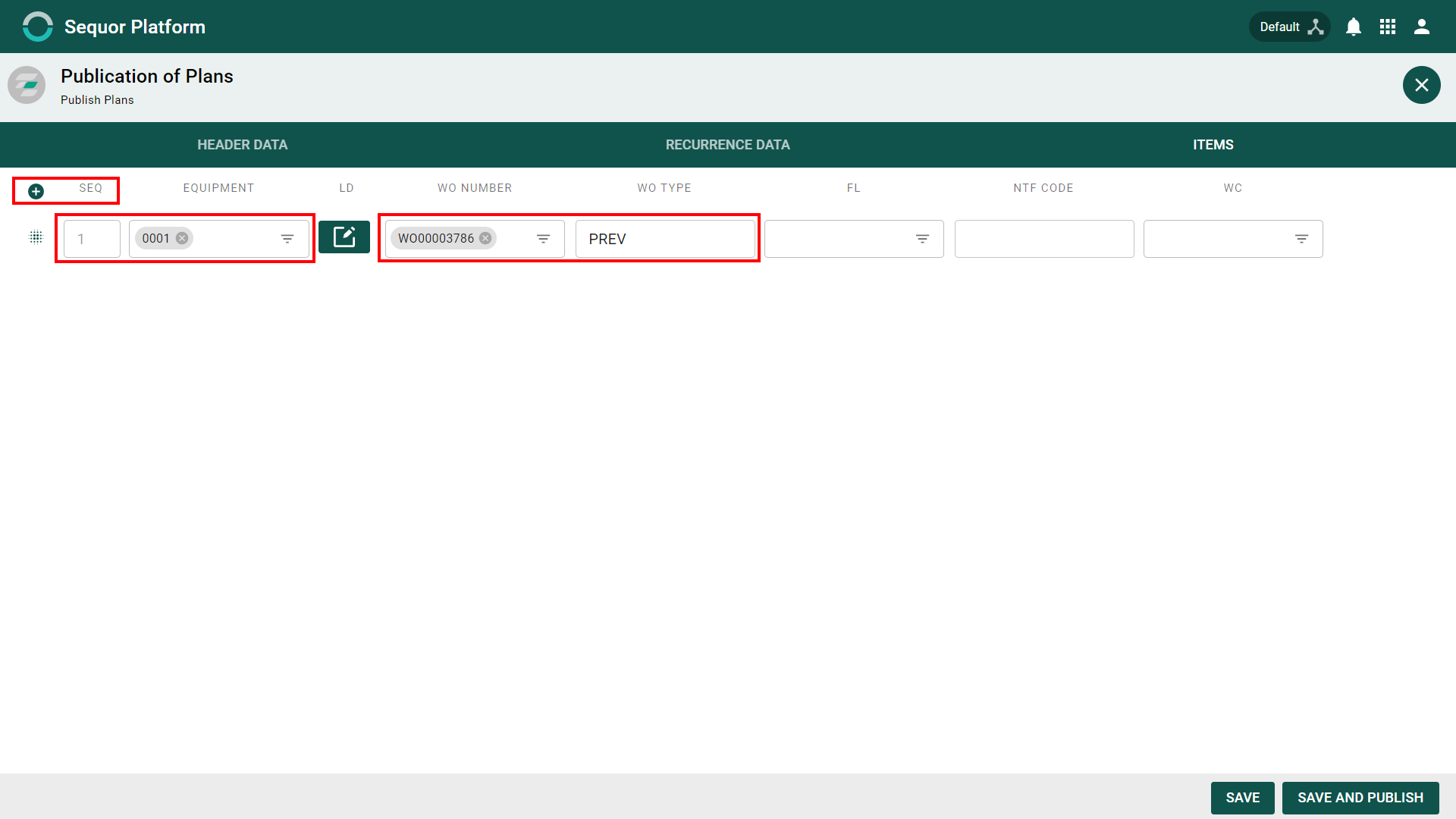Select the Items tab

(1213, 145)
